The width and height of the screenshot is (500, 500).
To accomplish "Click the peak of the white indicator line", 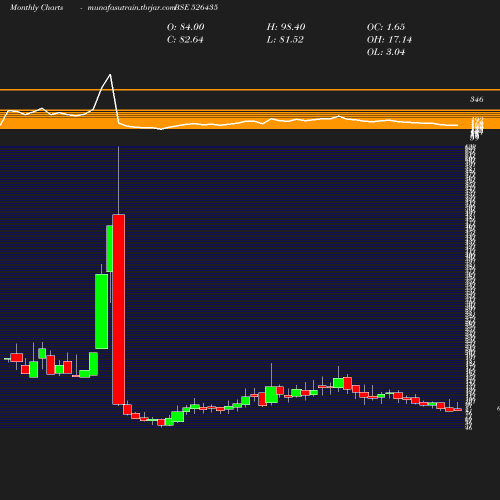I will click(x=110, y=75).
